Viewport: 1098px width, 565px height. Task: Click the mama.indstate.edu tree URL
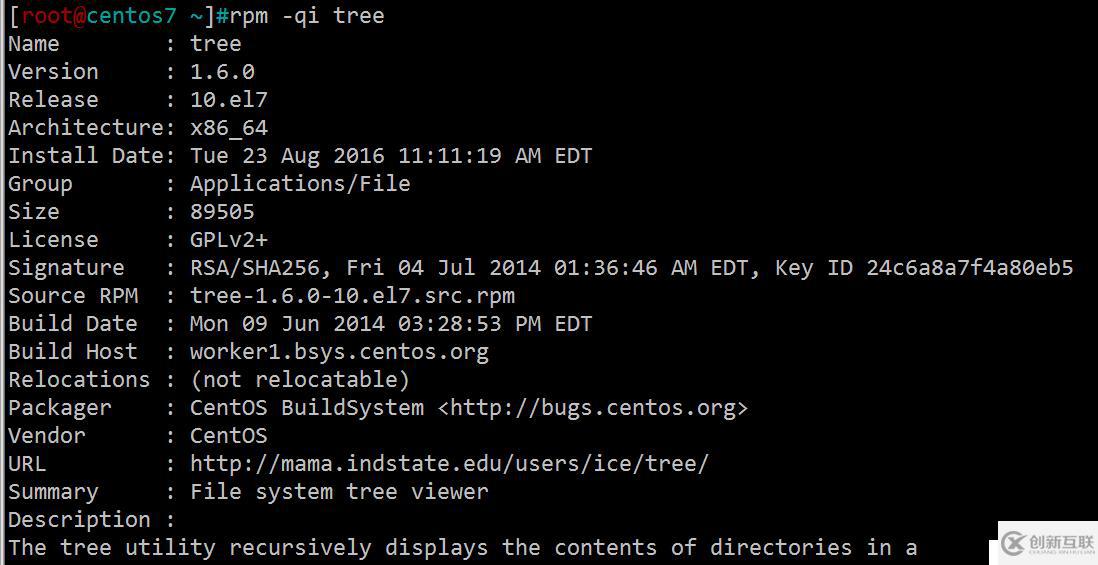pos(449,463)
